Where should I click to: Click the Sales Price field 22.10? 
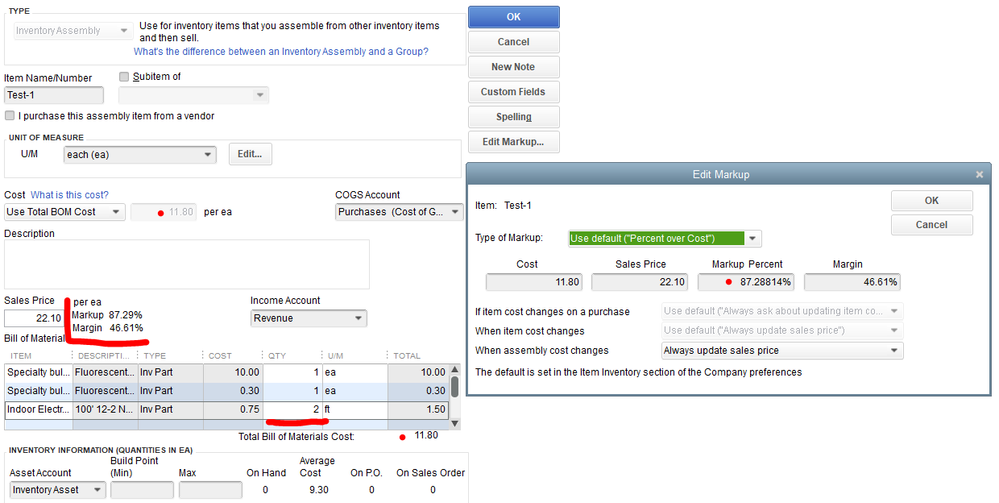(34, 318)
